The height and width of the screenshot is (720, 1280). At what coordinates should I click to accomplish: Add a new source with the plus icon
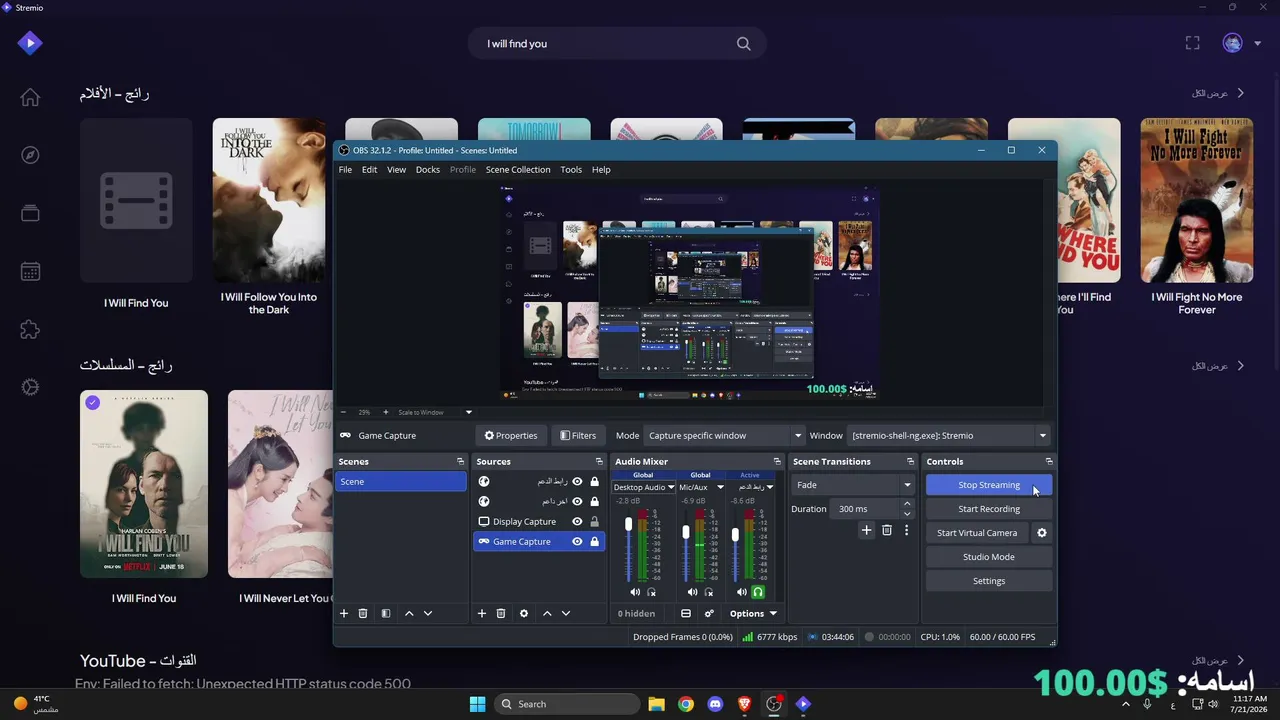tap(482, 613)
